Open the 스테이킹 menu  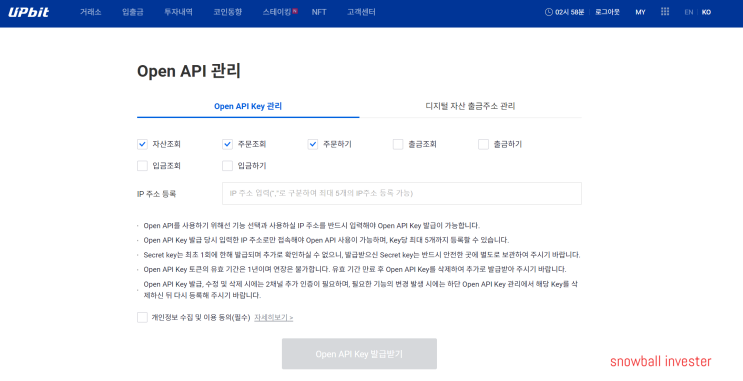[278, 12]
